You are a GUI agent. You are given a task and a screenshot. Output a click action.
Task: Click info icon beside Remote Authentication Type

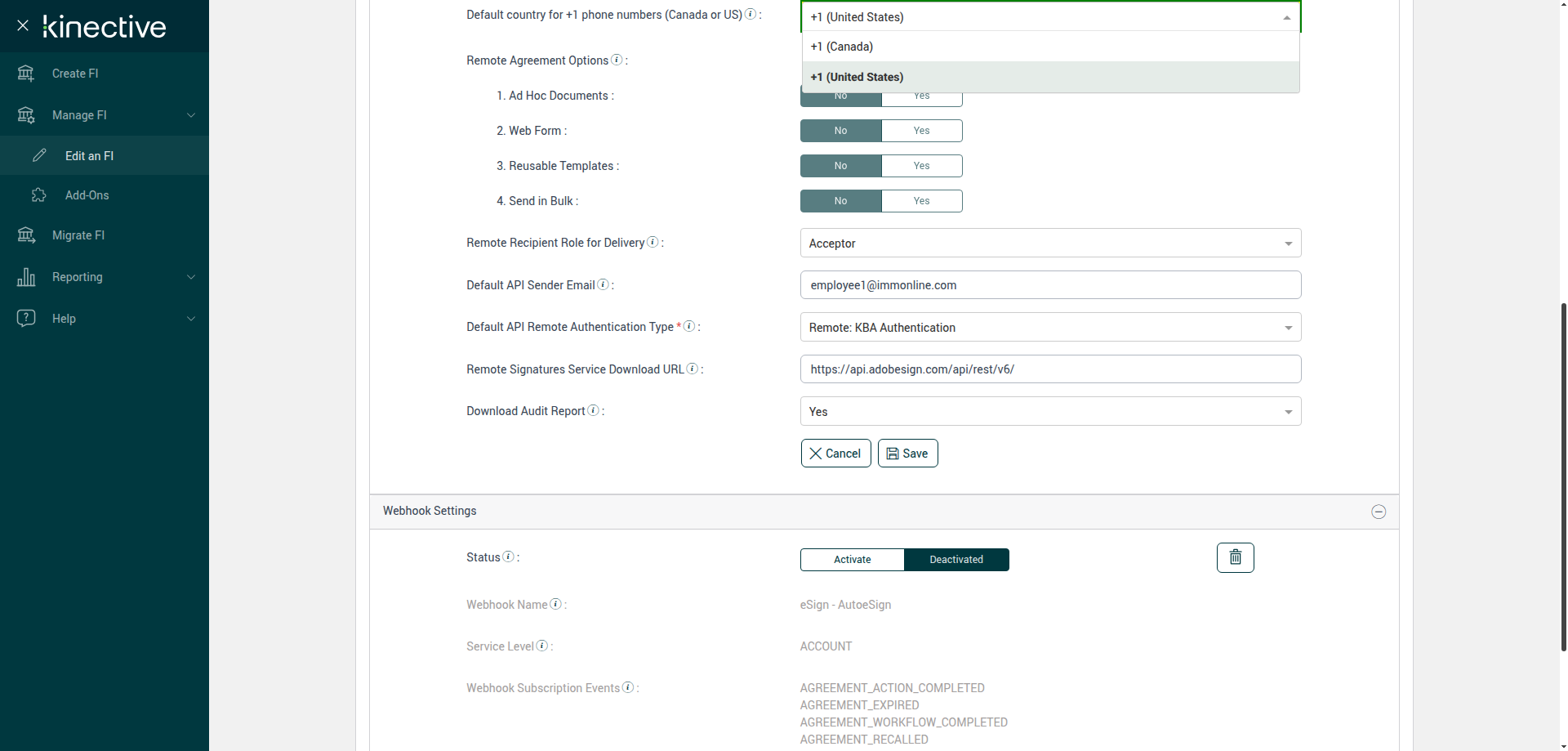(689, 326)
